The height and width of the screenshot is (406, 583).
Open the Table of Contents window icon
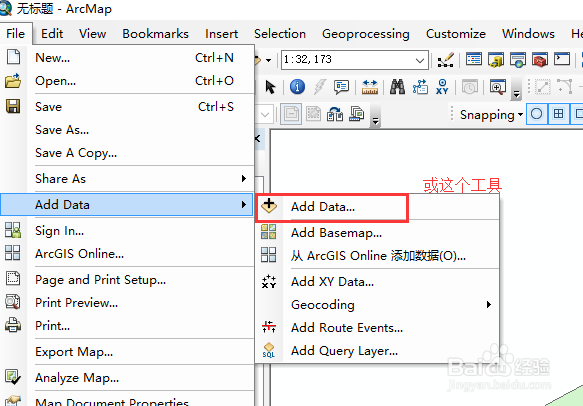pos(474,59)
